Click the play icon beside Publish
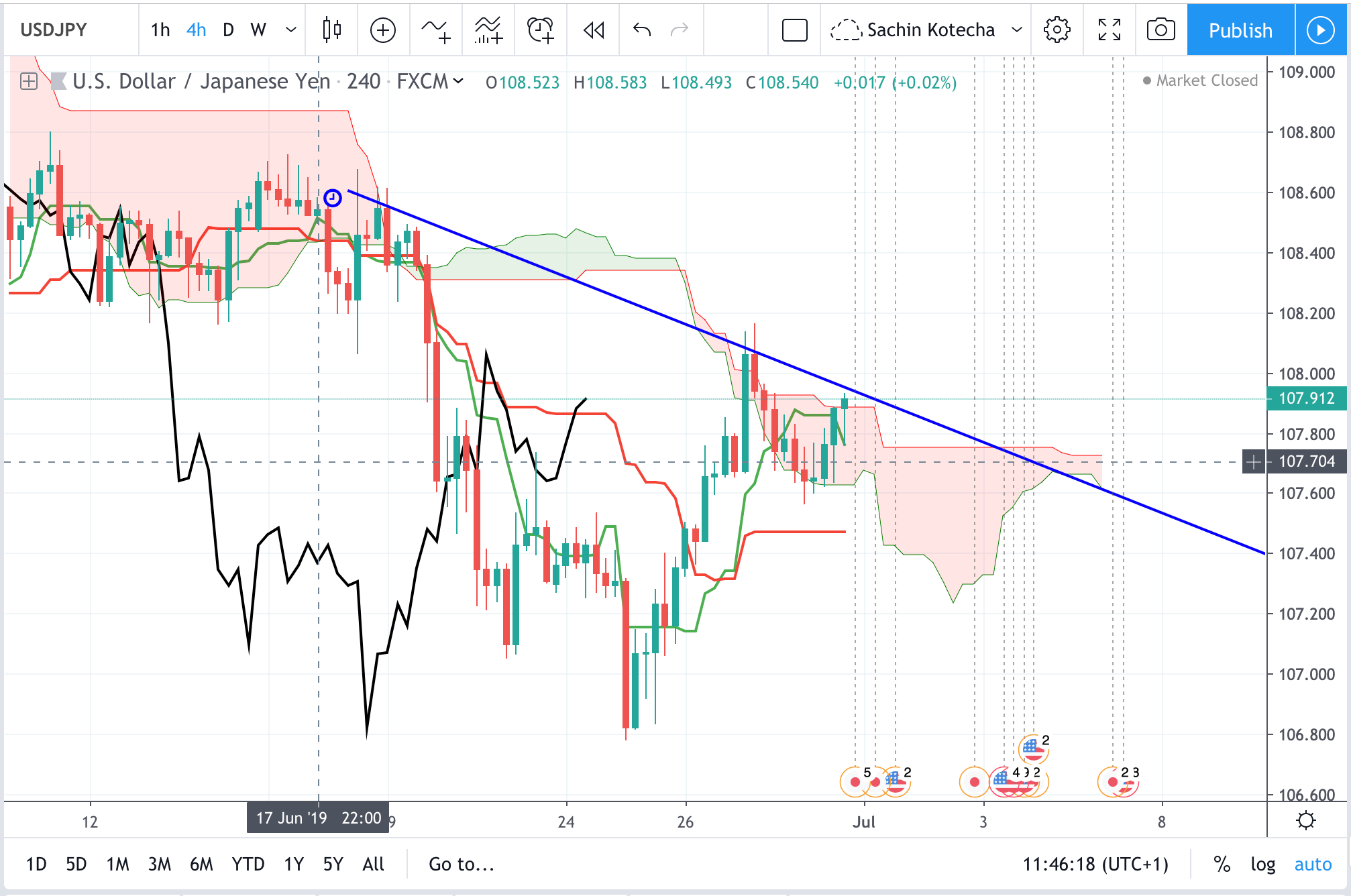1351x896 pixels. [x=1321, y=30]
